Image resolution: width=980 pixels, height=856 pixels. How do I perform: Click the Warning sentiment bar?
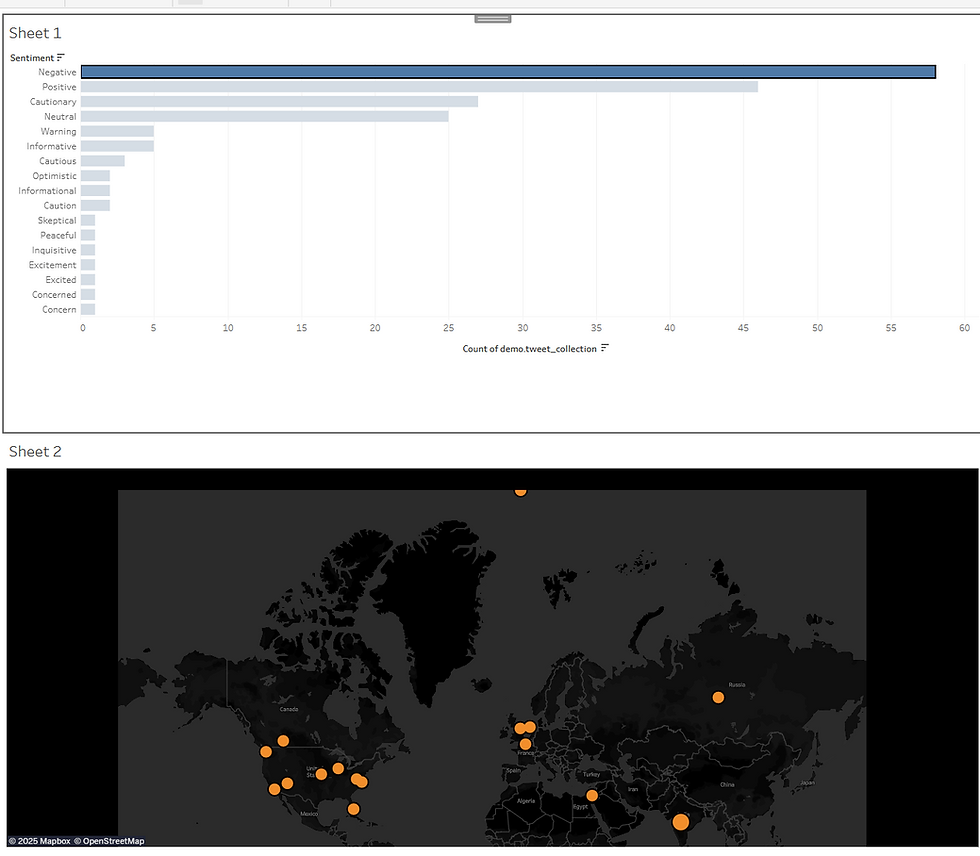[117, 131]
